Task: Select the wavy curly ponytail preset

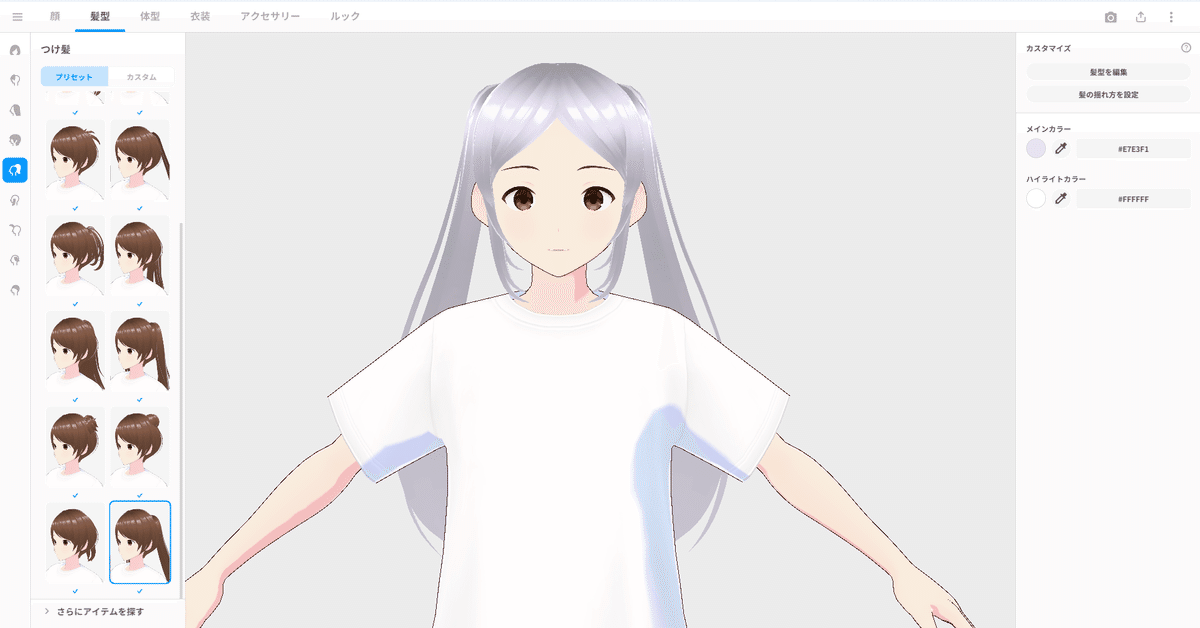Action: point(75,257)
